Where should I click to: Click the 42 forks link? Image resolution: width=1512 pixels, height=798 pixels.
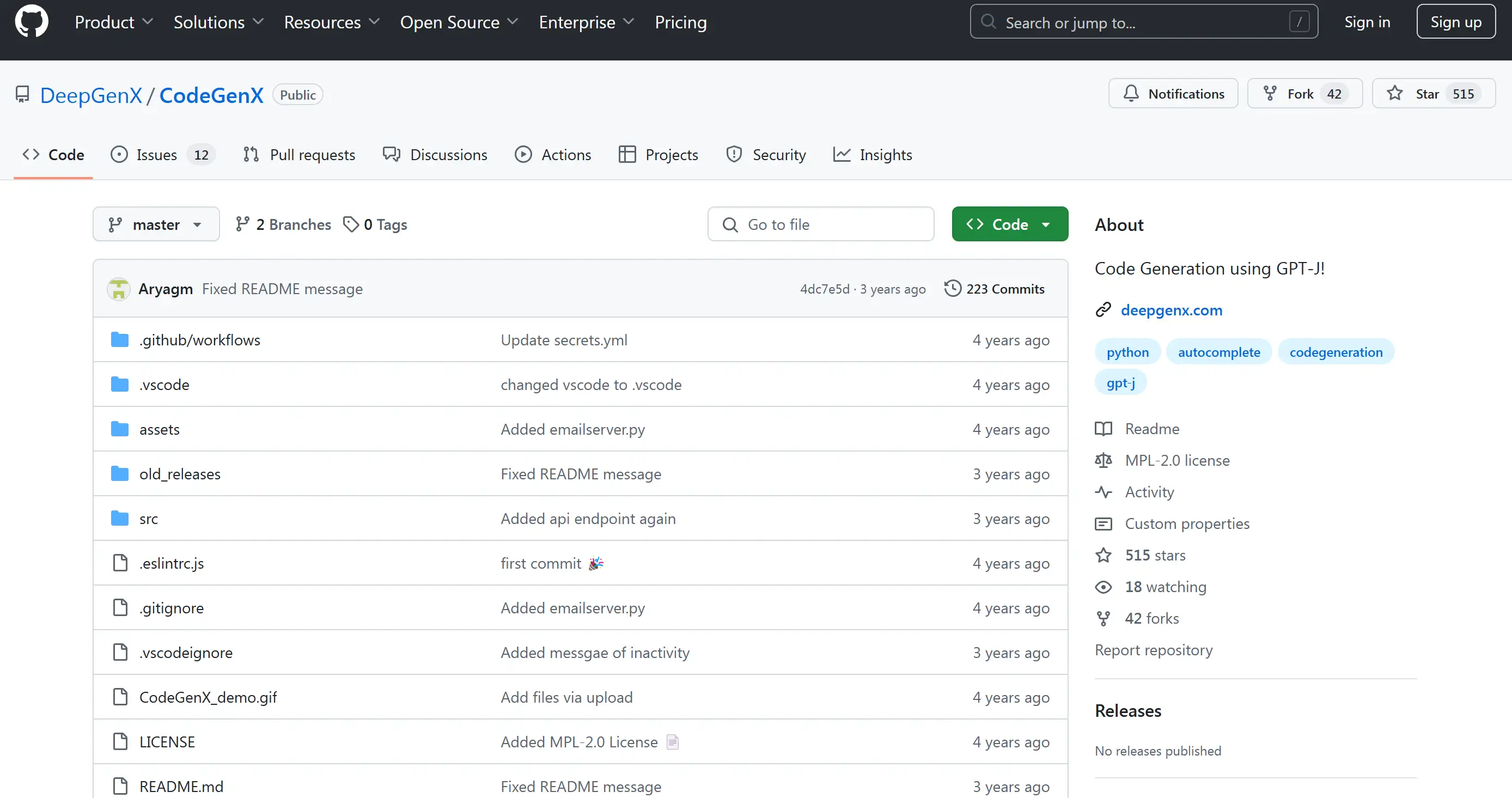1151,619
